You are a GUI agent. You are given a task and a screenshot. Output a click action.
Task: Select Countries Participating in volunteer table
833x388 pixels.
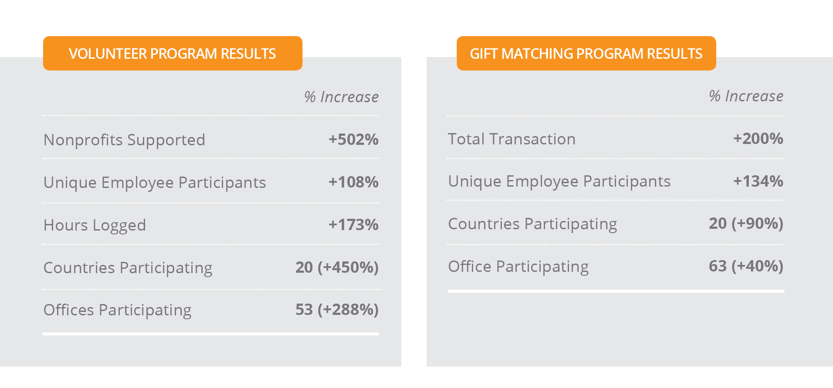(128, 268)
